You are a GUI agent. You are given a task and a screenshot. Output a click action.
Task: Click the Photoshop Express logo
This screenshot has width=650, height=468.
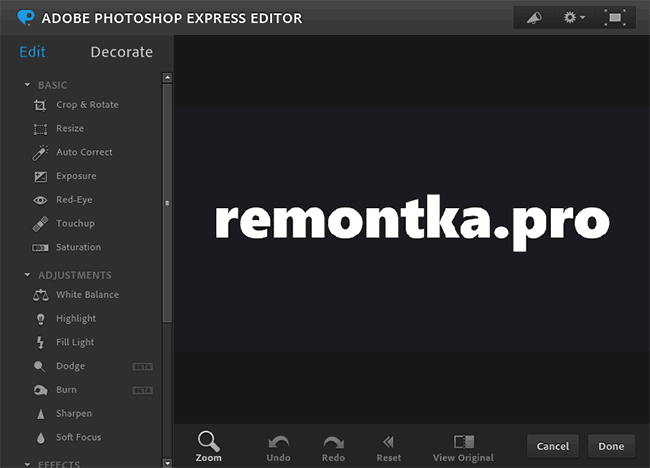(x=26, y=18)
